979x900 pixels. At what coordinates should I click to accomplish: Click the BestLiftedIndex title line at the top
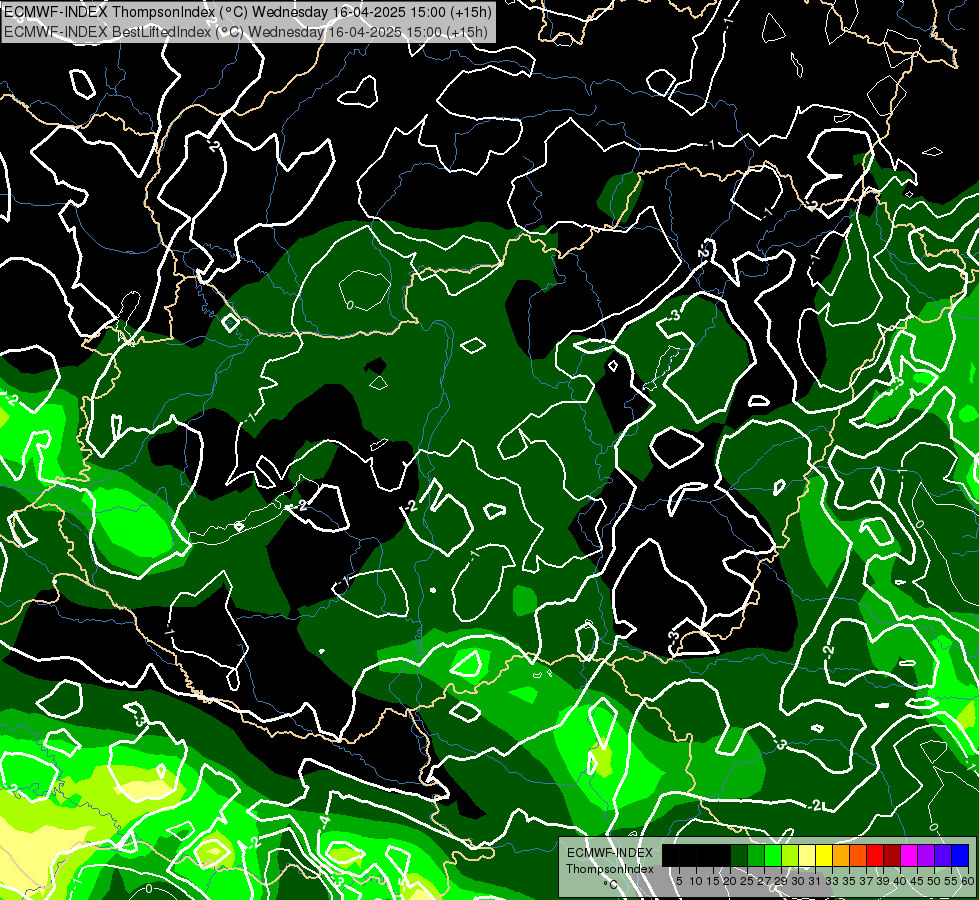coord(245,32)
